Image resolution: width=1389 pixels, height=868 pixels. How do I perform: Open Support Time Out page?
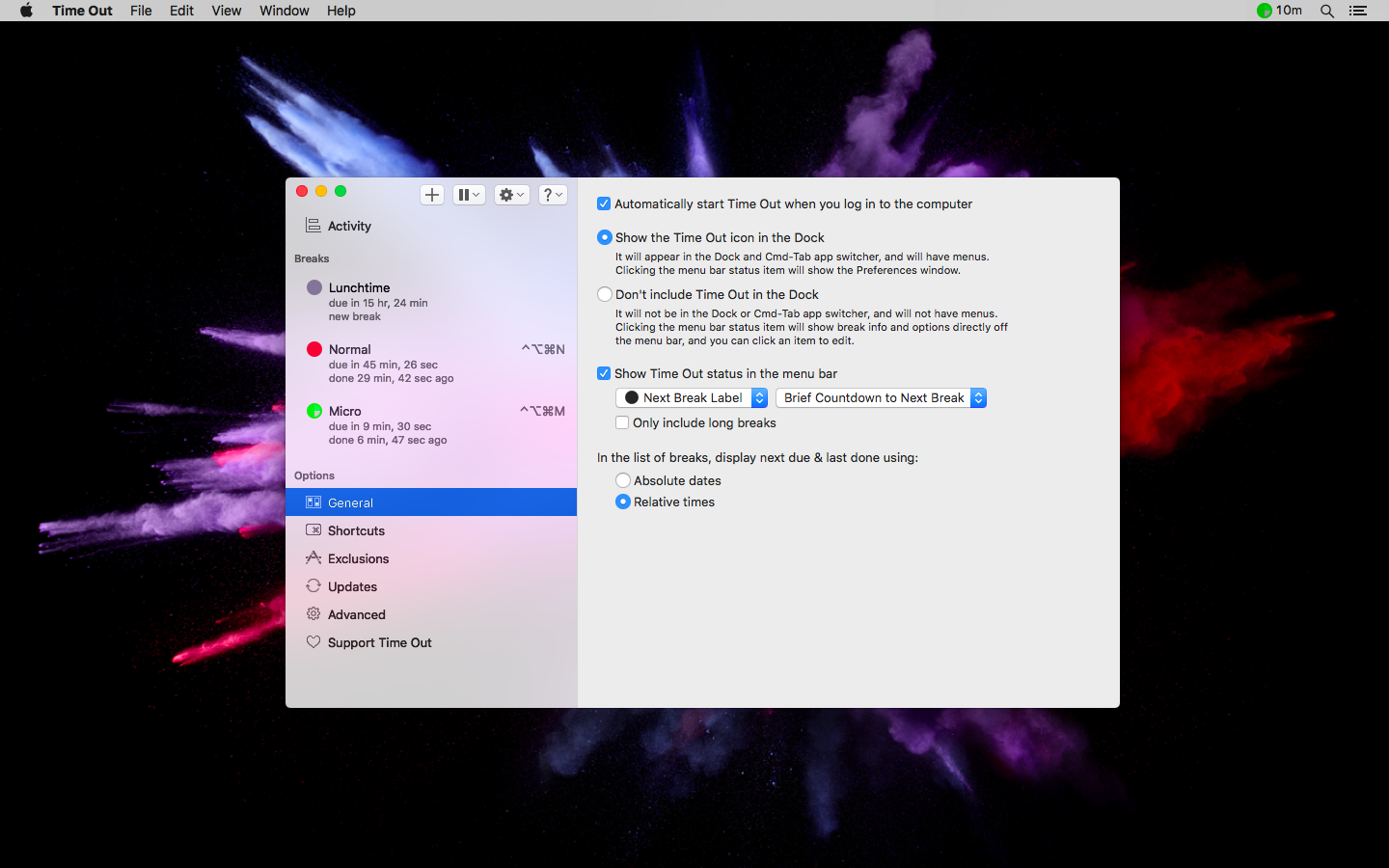[x=431, y=642]
